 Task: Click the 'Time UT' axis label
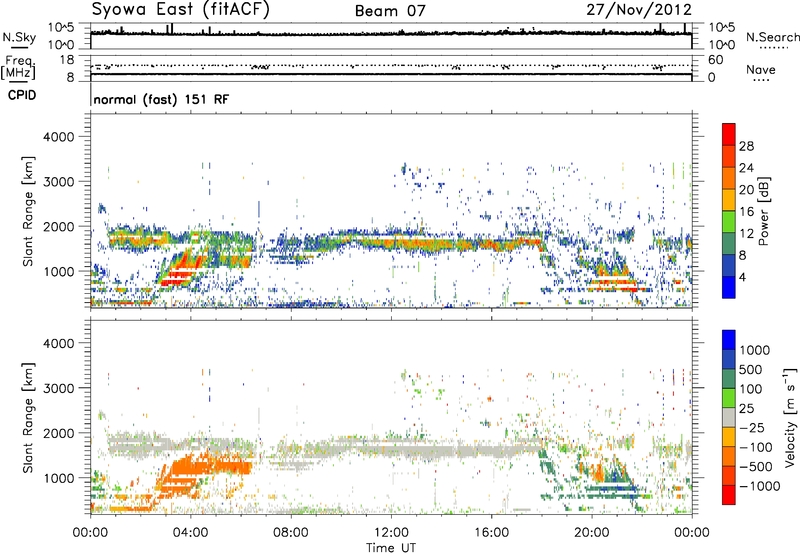pyautogui.click(x=391, y=548)
